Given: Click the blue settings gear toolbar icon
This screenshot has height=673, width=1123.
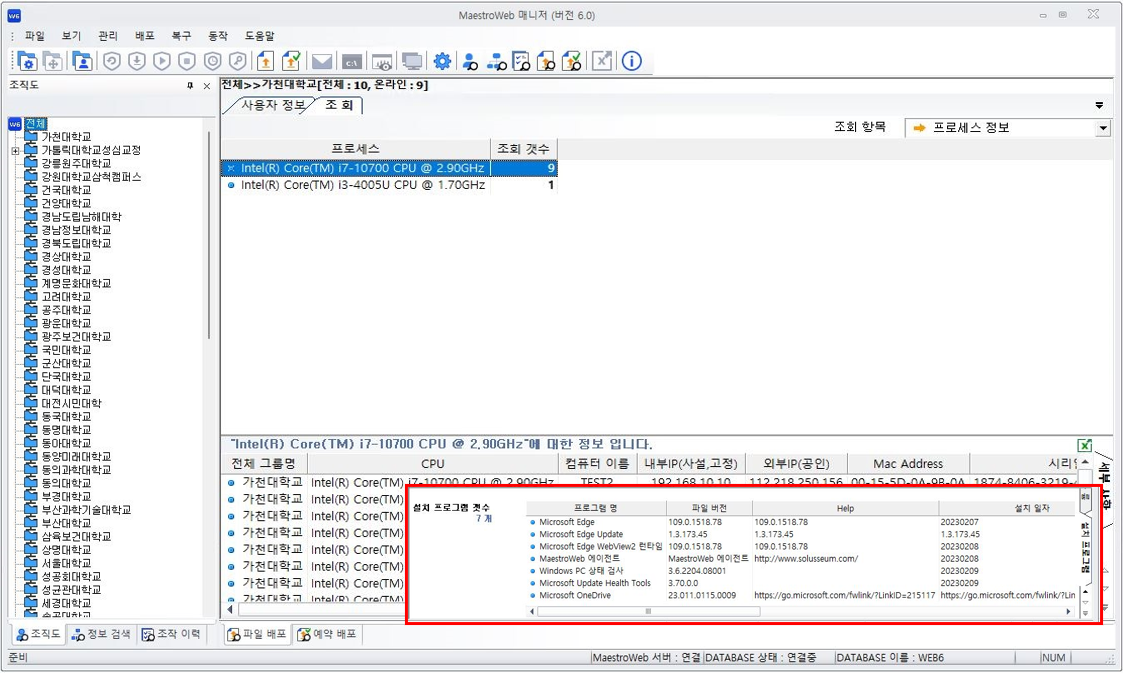Looking at the screenshot, I should (x=442, y=61).
